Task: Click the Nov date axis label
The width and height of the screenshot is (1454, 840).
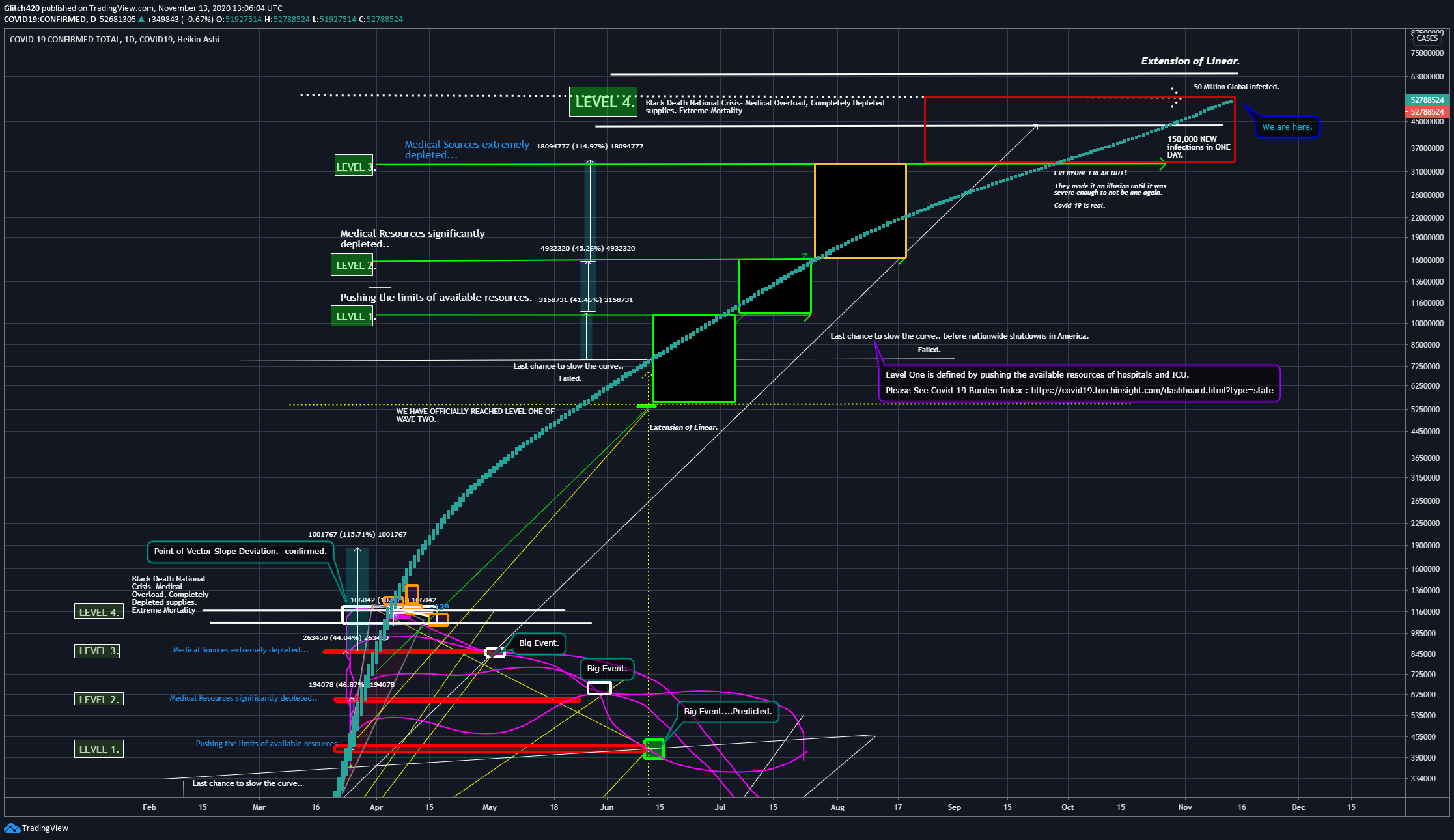Action: [x=1185, y=807]
